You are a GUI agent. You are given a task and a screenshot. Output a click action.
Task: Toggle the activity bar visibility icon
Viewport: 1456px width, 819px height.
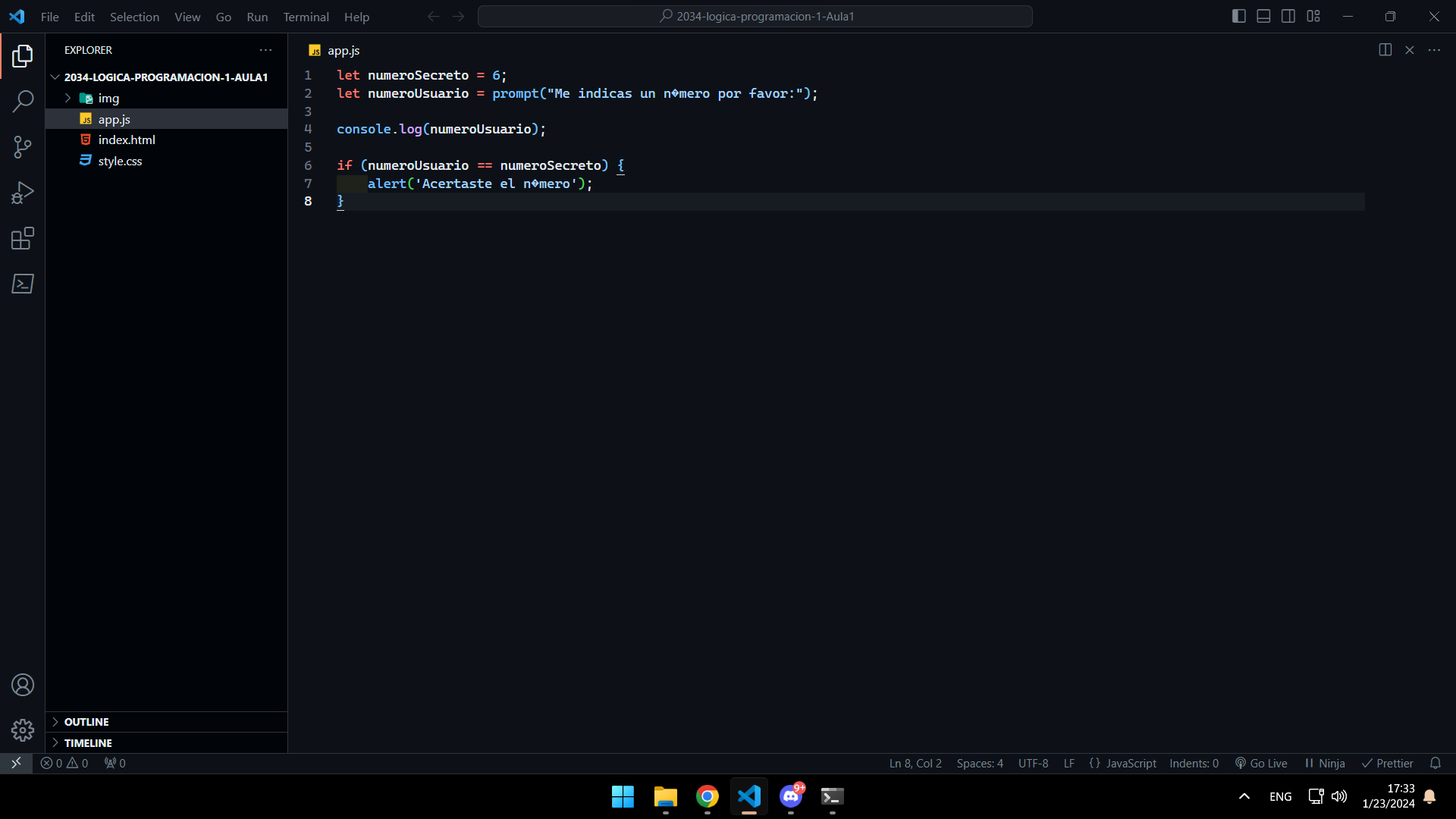point(1238,16)
